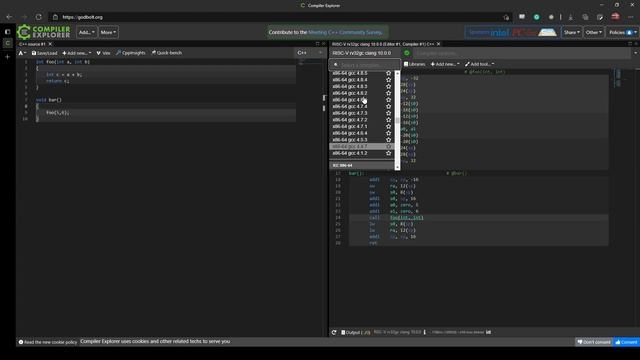640x360 pixels.
Task: Favorite x86-64 gcc 4.7.3 with its star
Action: coord(389,113)
